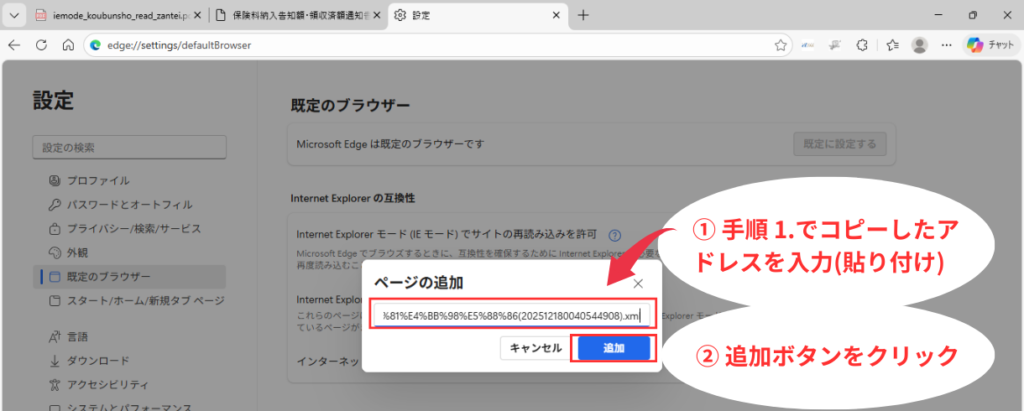Image resolution: width=1024 pixels, height=411 pixels.
Task: Click the 既定のブラウザー heading text
Action: (350, 105)
